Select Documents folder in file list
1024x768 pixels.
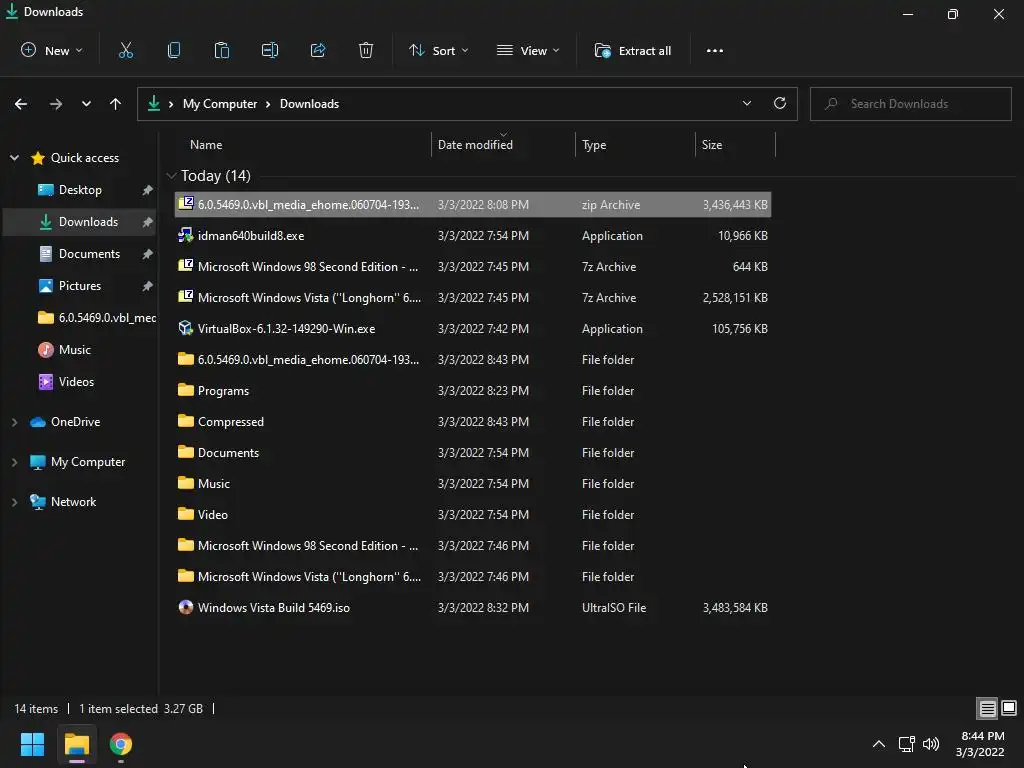[x=473, y=452]
